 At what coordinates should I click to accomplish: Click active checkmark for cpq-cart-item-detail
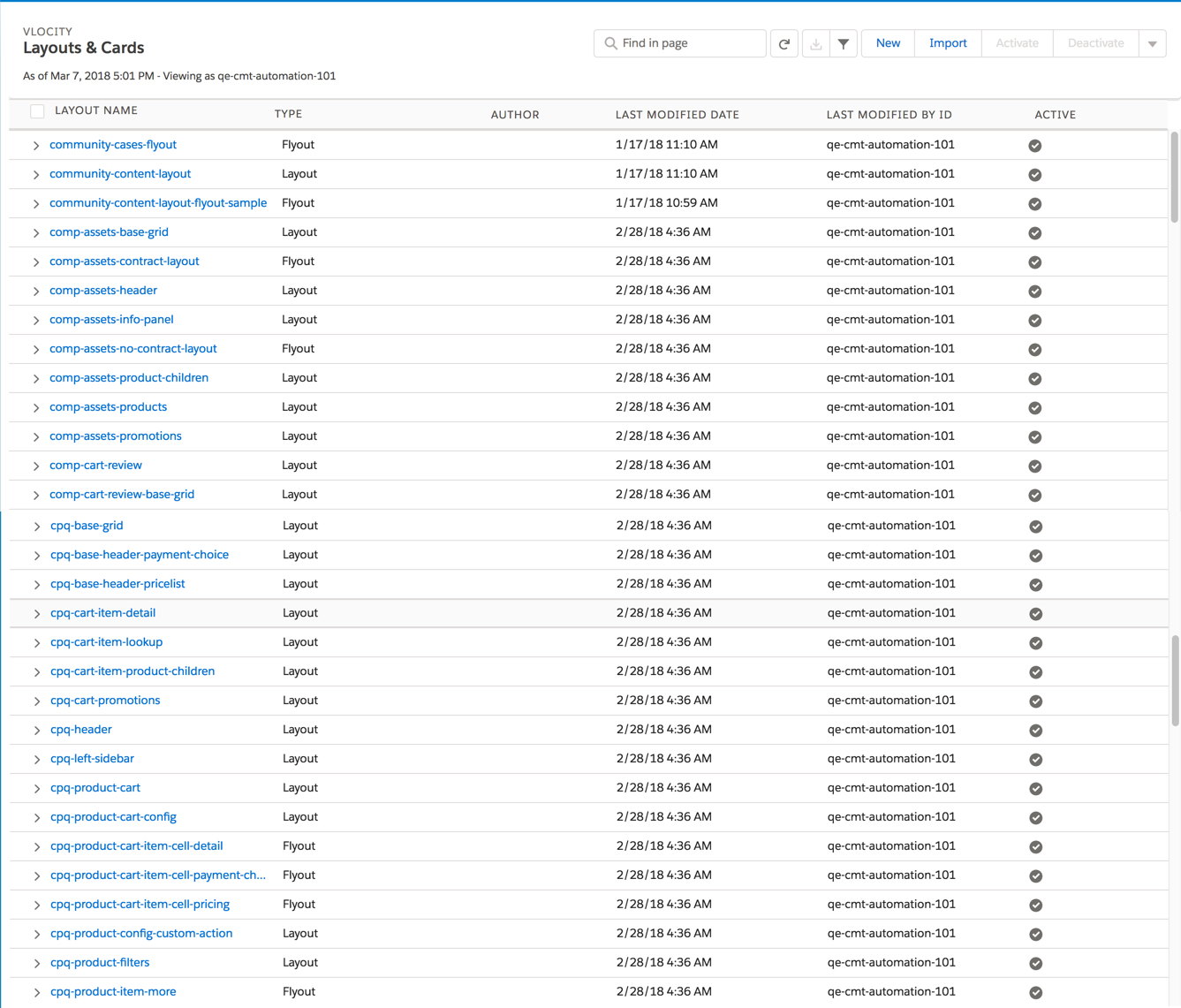[1035, 614]
